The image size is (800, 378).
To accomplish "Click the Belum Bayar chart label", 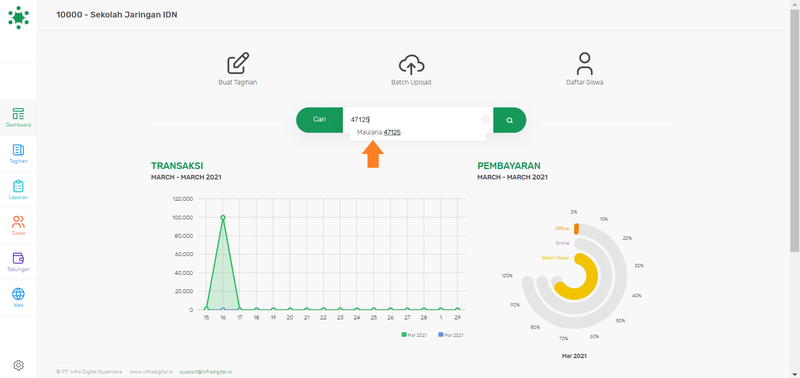I will pos(556,258).
